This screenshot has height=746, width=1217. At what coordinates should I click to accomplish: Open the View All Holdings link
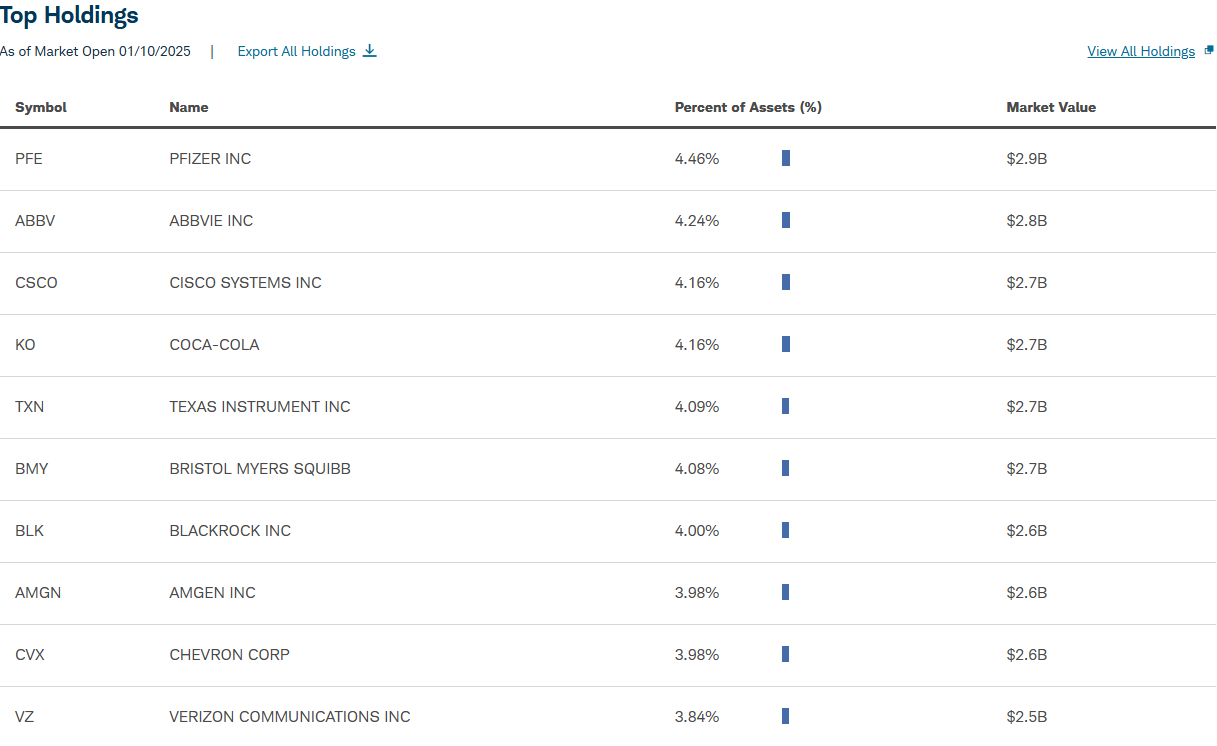(1141, 51)
